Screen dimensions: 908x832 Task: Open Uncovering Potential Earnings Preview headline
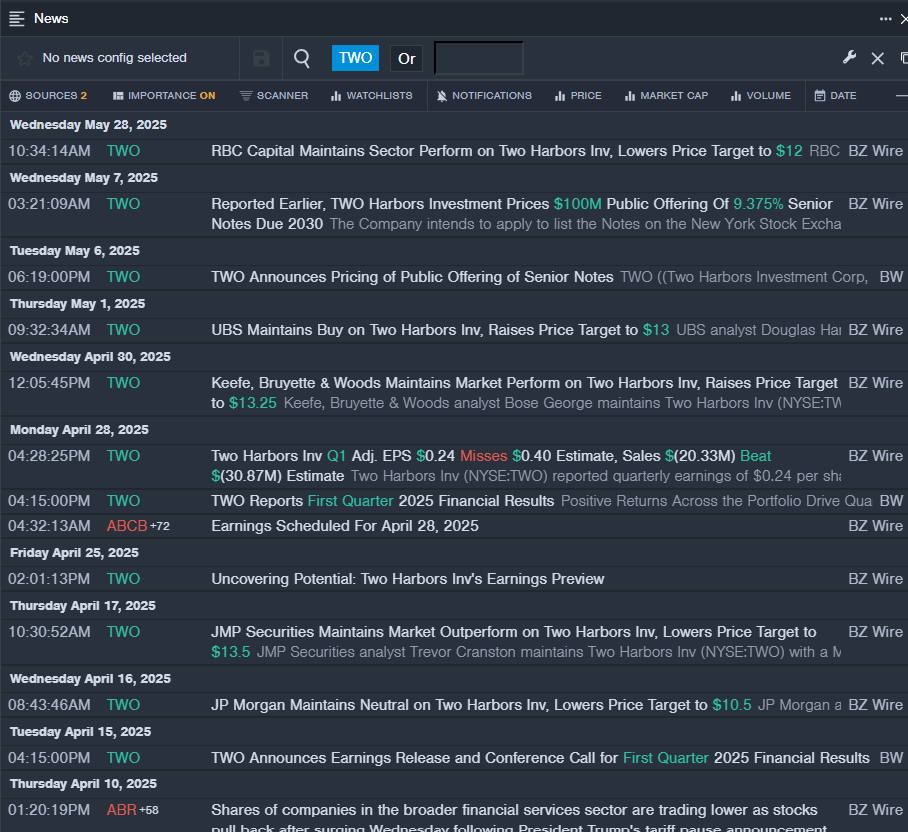coord(408,579)
